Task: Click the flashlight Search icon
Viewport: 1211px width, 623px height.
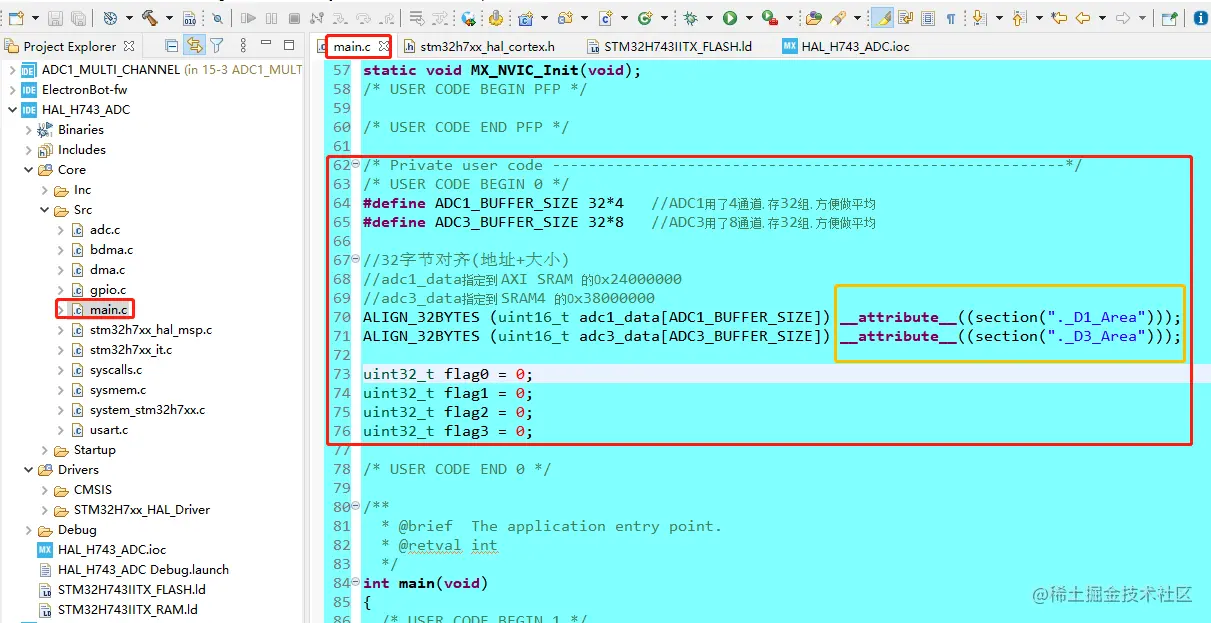Action: coord(838,18)
